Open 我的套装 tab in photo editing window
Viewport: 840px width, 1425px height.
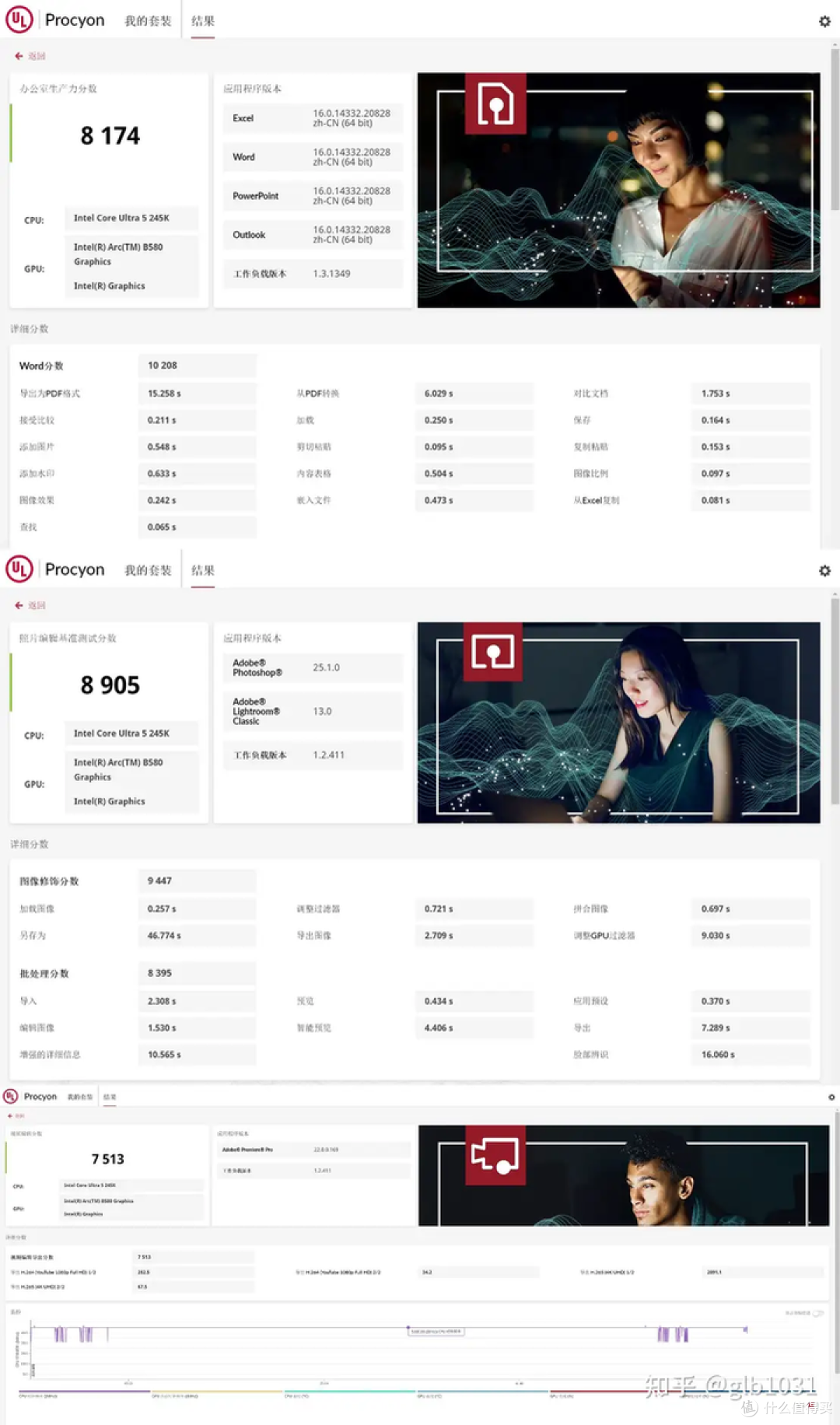pyautogui.click(x=148, y=571)
